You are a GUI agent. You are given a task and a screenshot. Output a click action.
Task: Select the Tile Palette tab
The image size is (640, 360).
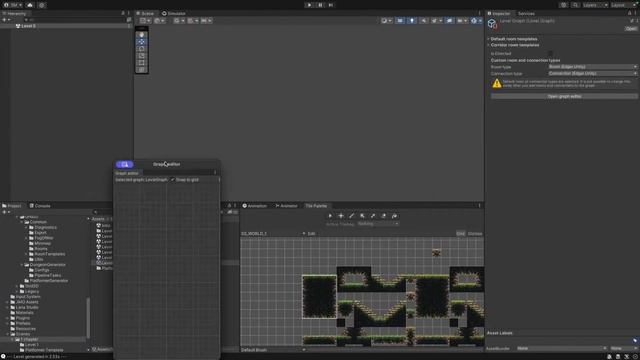pos(316,206)
